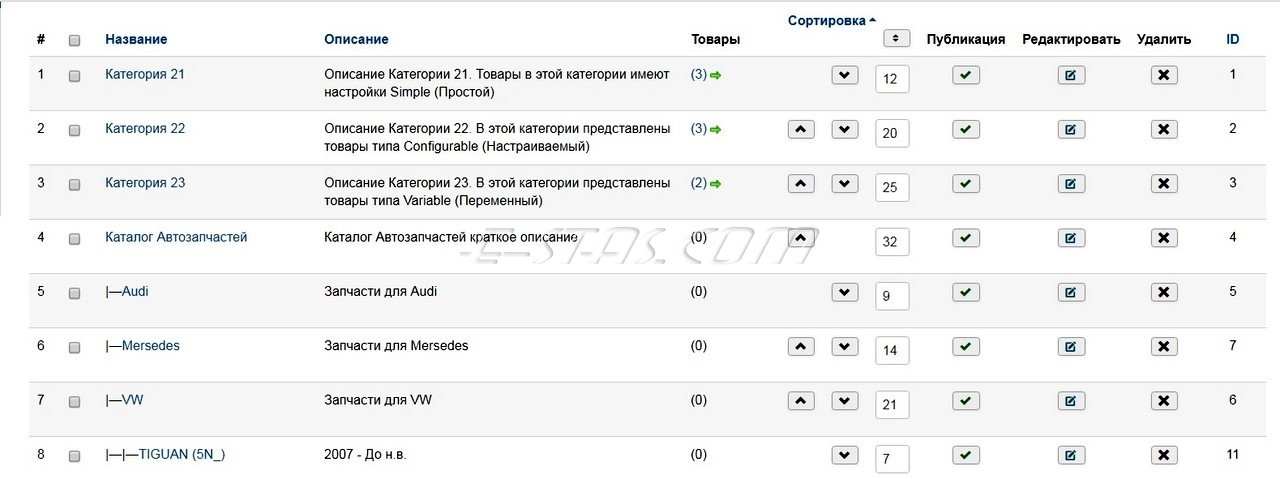Save ordering with icon beside Сортировка
Screen dimensions: 1280x479
897,38
